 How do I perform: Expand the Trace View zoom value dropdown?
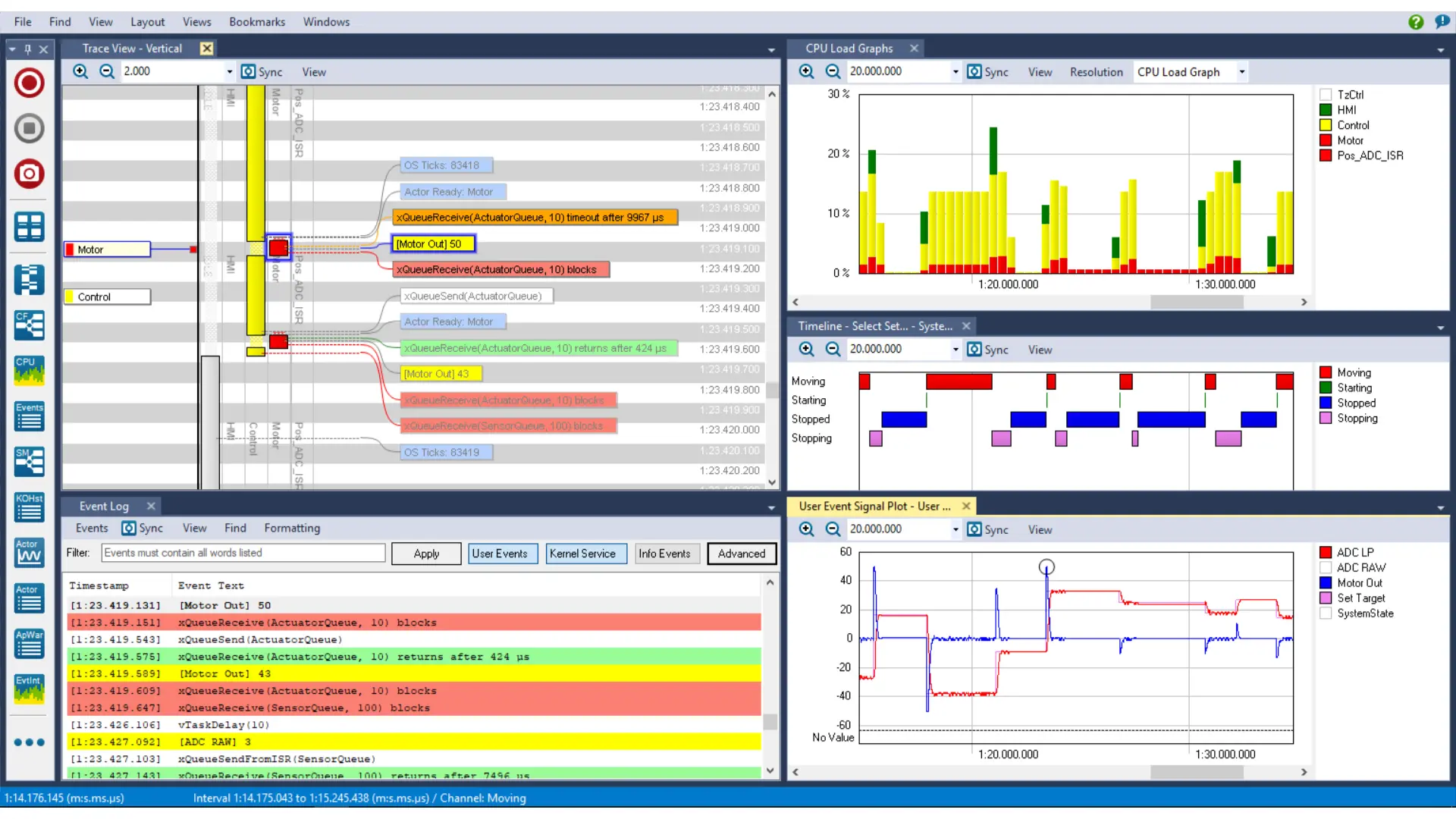(x=229, y=71)
